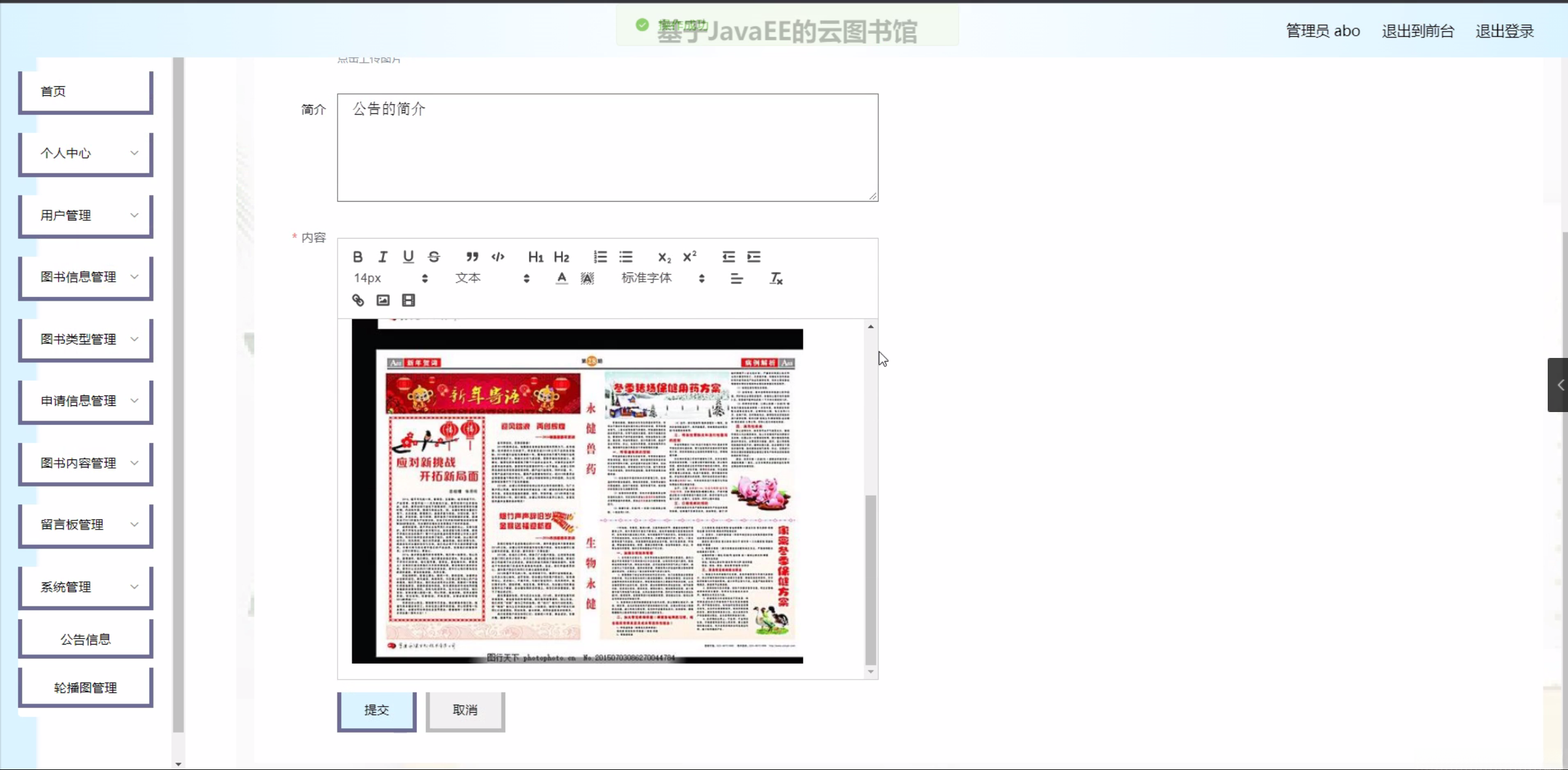Expand the 用户管理 sidebar menu
The height and width of the screenshot is (770, 1568).
(x=85, y=215)
